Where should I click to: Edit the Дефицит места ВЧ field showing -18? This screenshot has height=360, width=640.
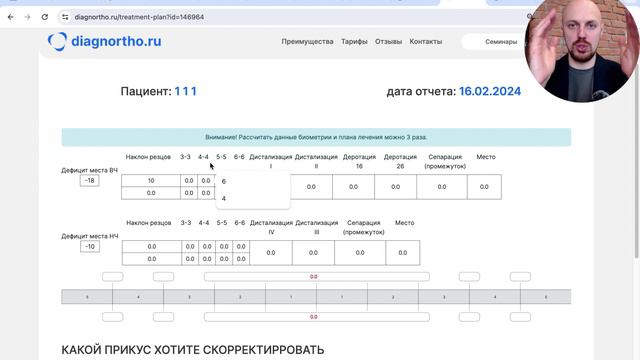pos(89,180)
